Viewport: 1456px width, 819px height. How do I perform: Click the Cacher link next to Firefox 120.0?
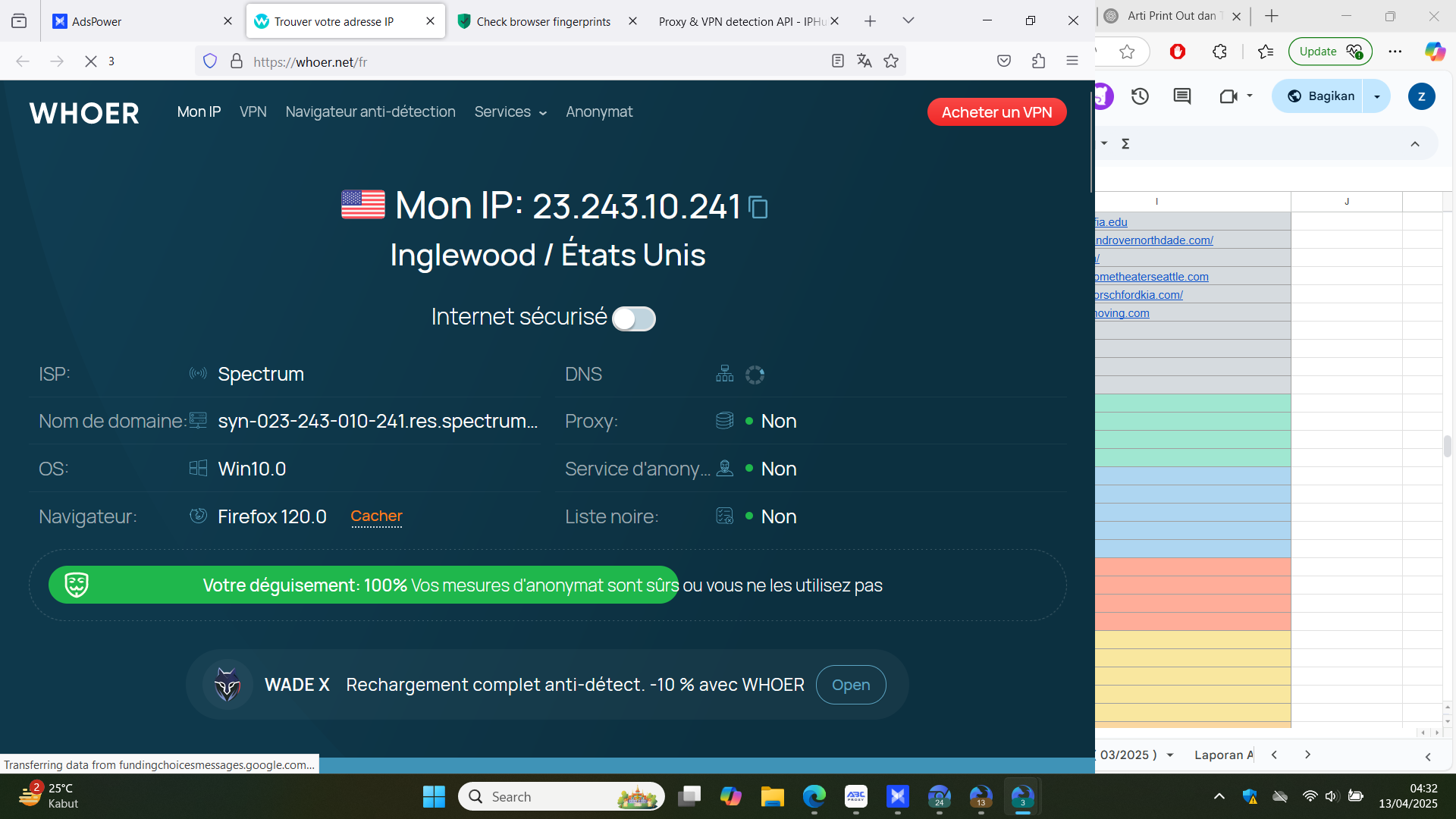(376, 516)
